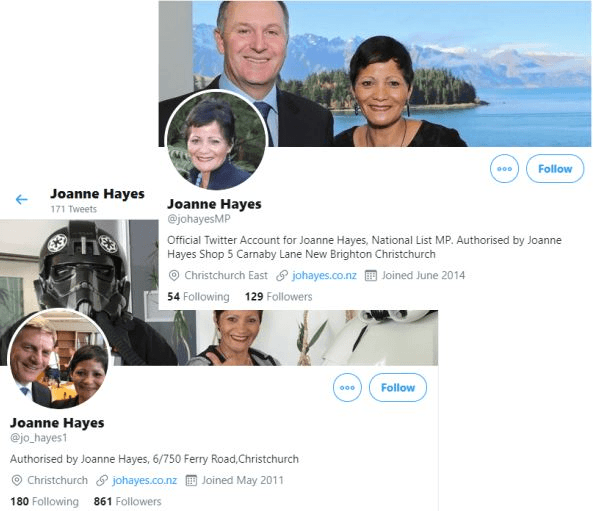Open the more options button on @johayesMP profile
Viewport: 593px width, 511px height.
pyautogui.click(x=505, y=169)
